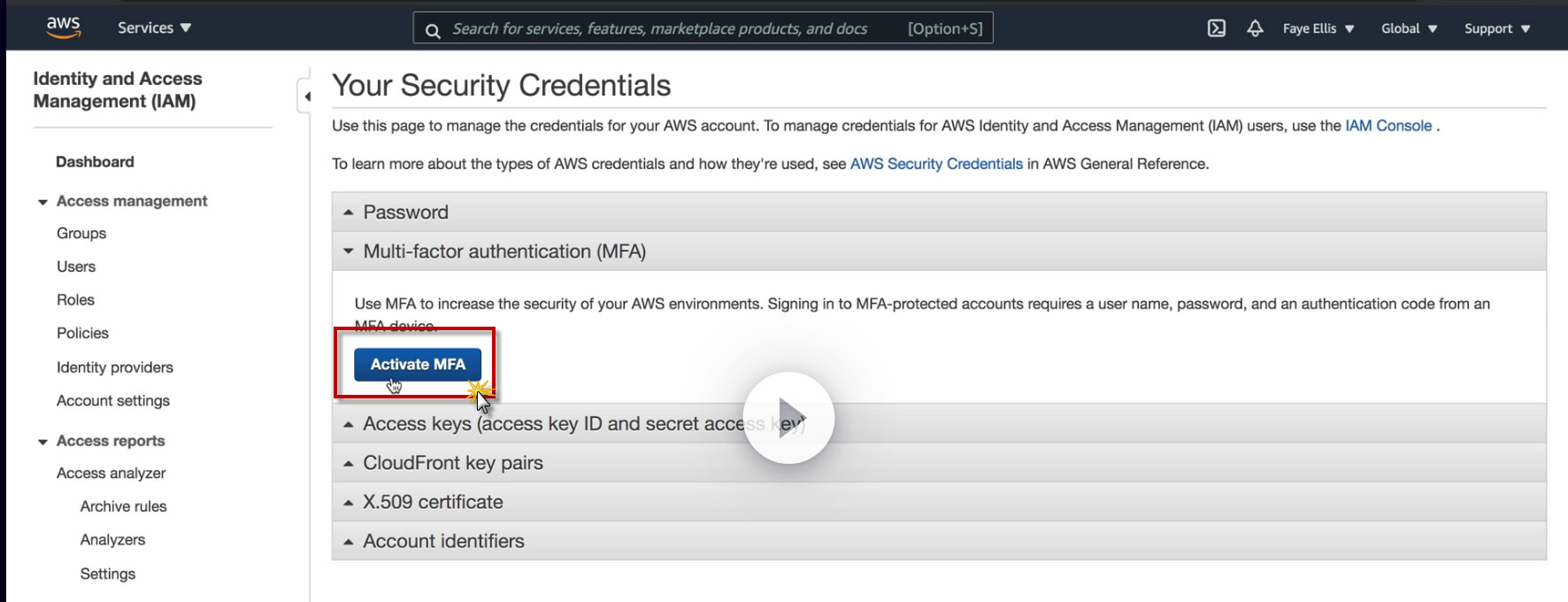Follow the IAM Console link
Screen dimensions: 1568x602
pos(1387,126)
